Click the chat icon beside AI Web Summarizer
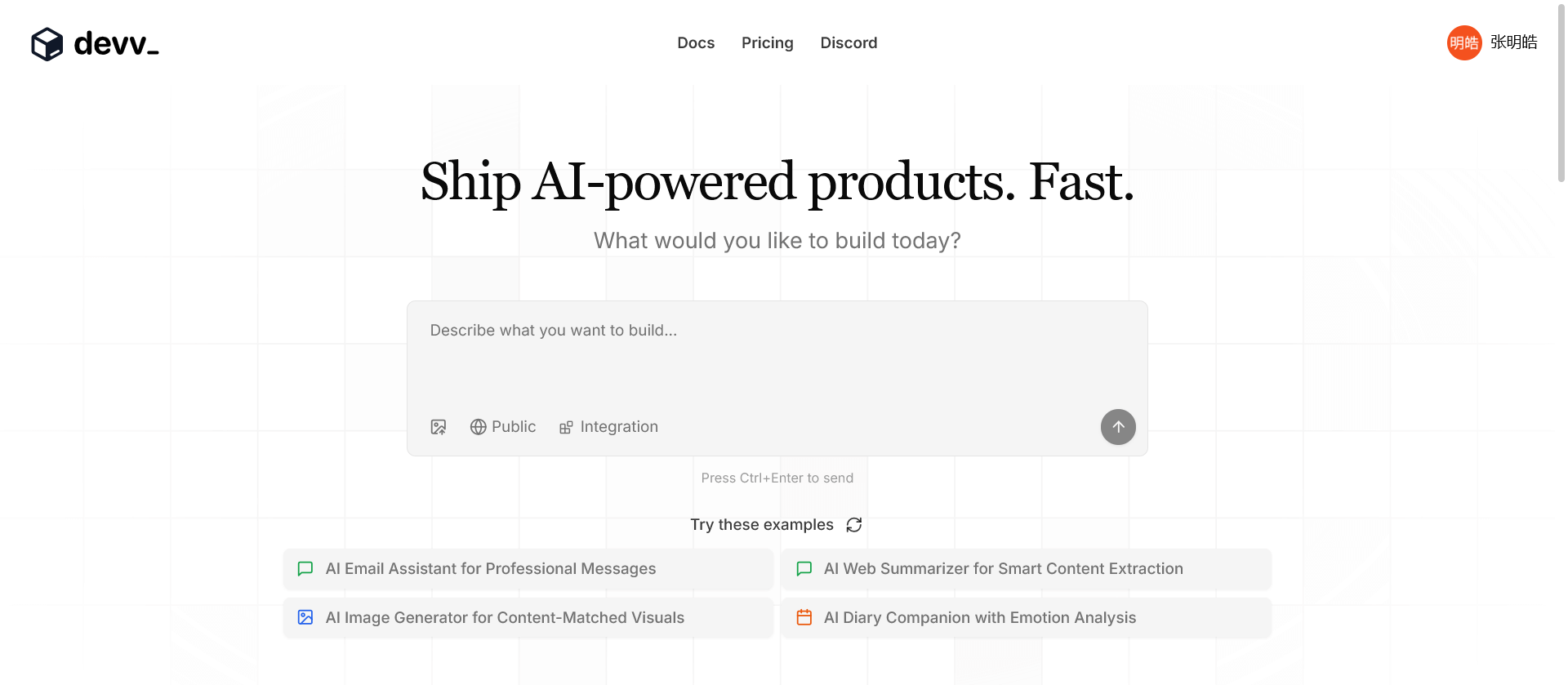 click(x=804, y=569)
